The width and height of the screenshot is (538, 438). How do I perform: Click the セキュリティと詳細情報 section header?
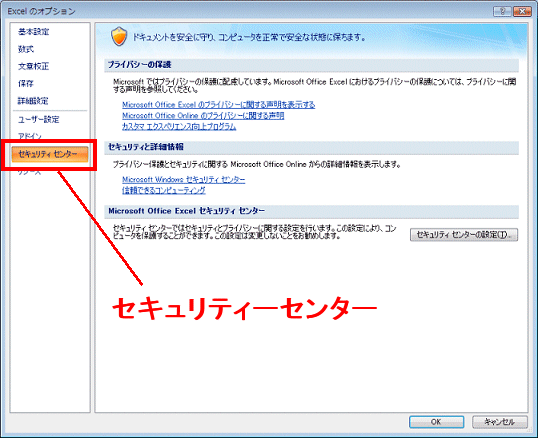[x=311, y=147]
